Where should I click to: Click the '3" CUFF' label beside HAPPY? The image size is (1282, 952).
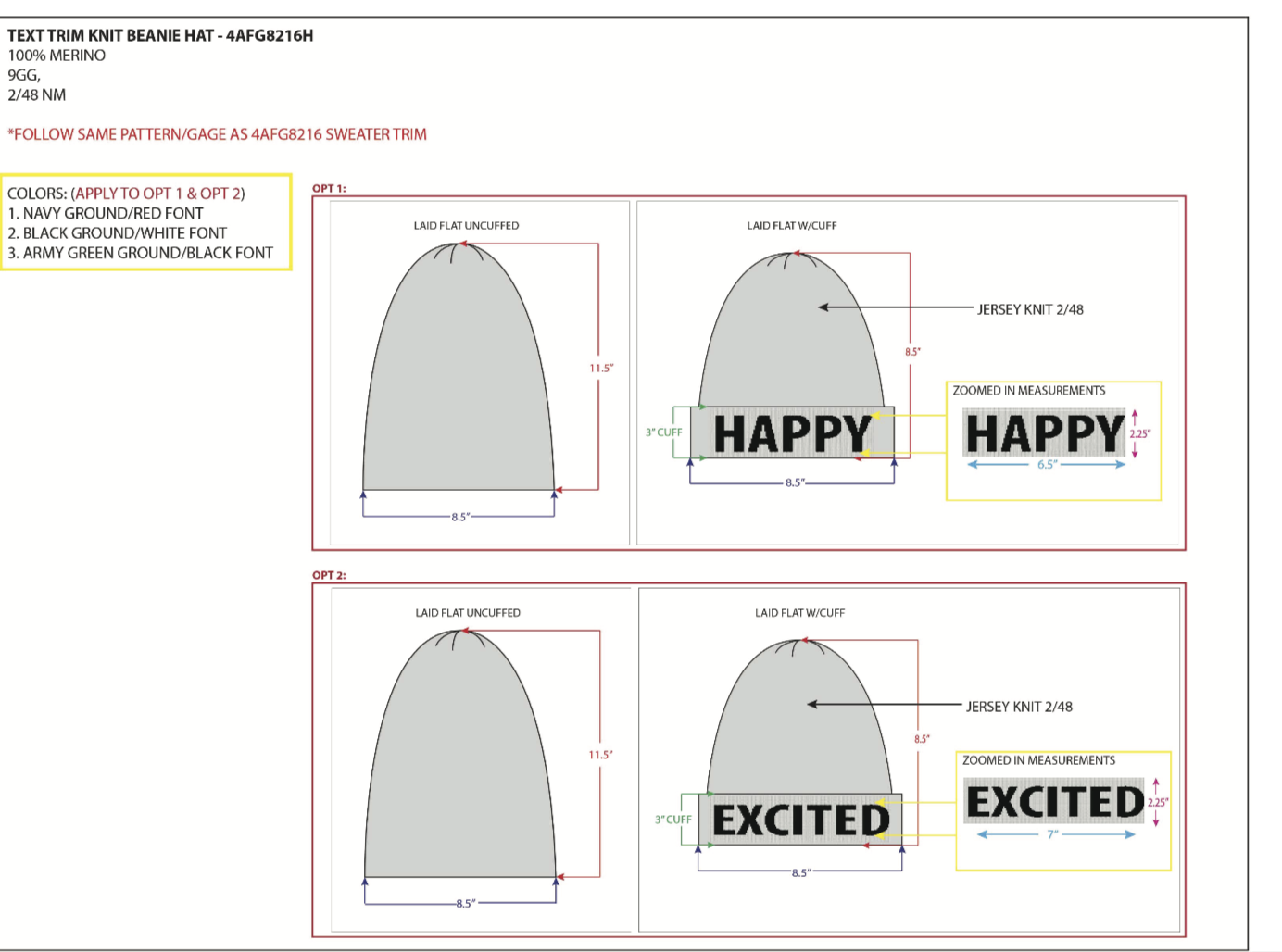point(664,432)
